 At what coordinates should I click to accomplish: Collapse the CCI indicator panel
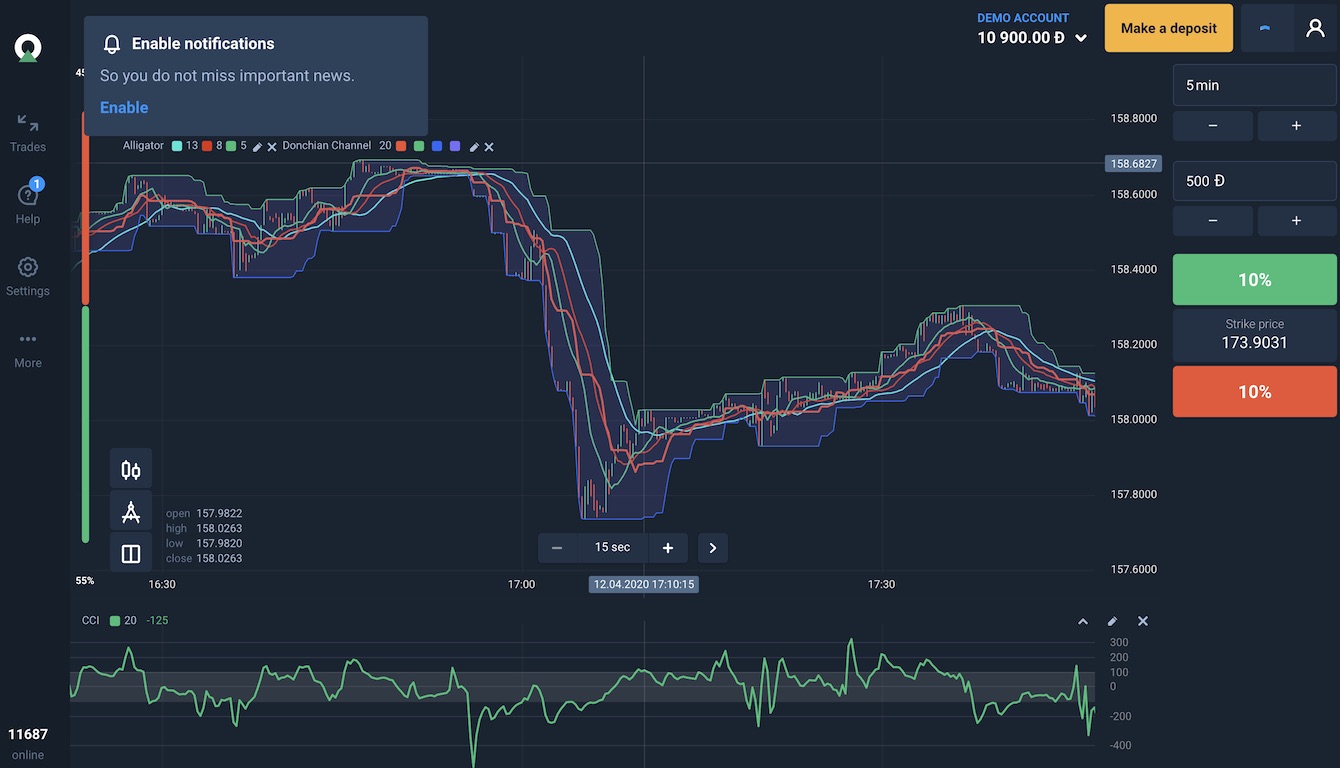[1082, 621]
